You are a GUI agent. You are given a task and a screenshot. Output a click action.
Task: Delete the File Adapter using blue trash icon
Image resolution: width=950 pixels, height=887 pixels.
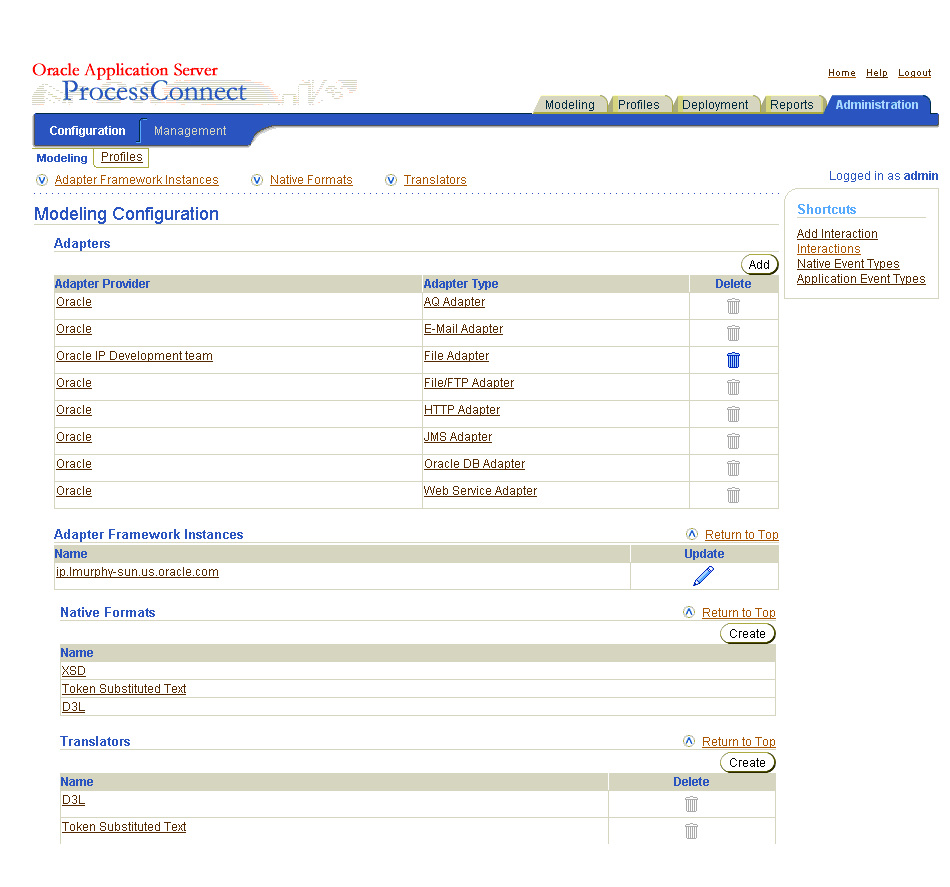click(733, 360)
